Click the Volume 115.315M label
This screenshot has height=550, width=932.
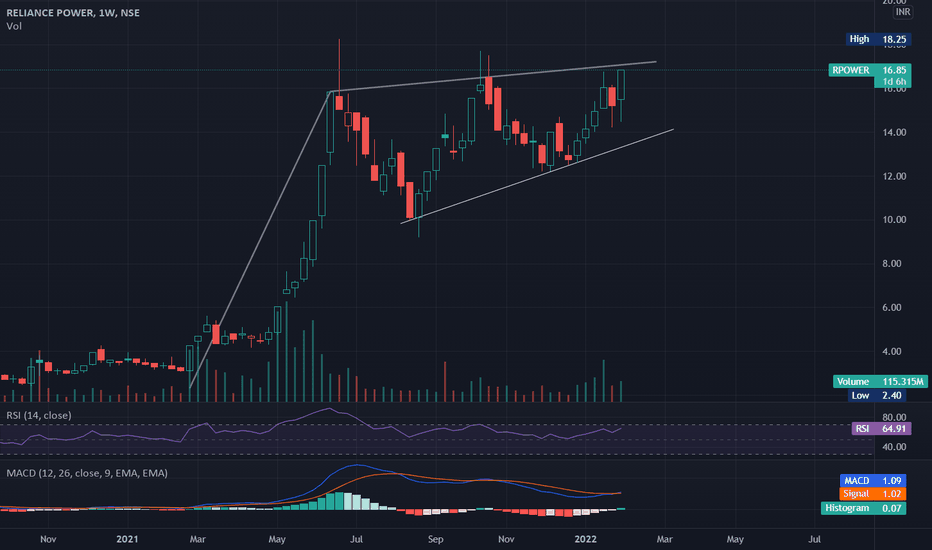(x=880, y=382)
